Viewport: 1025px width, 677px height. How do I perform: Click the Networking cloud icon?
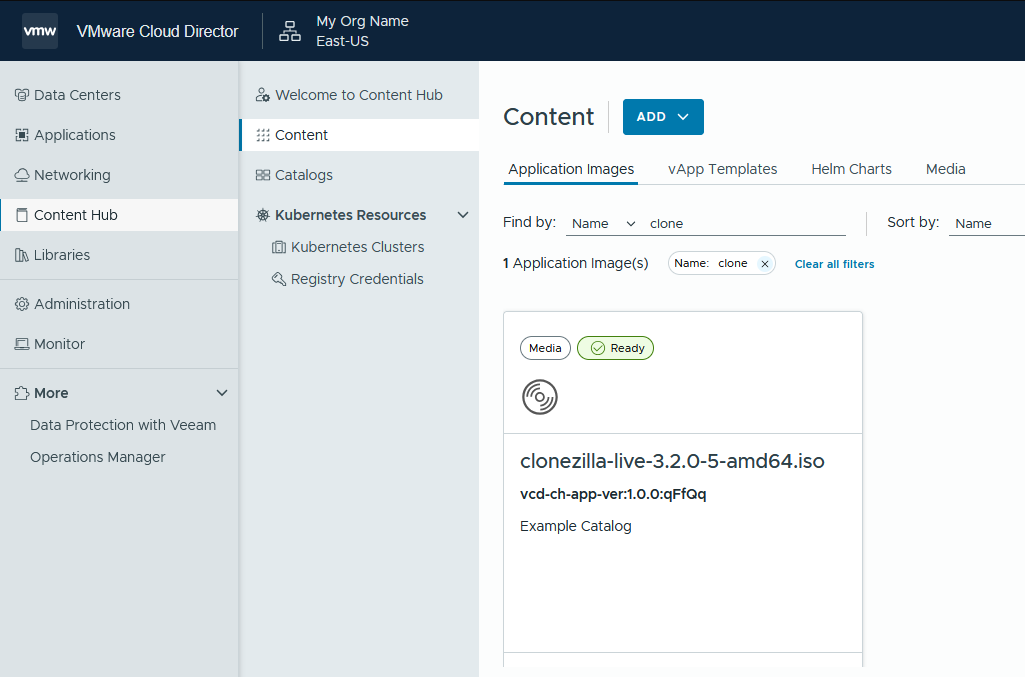22,175
